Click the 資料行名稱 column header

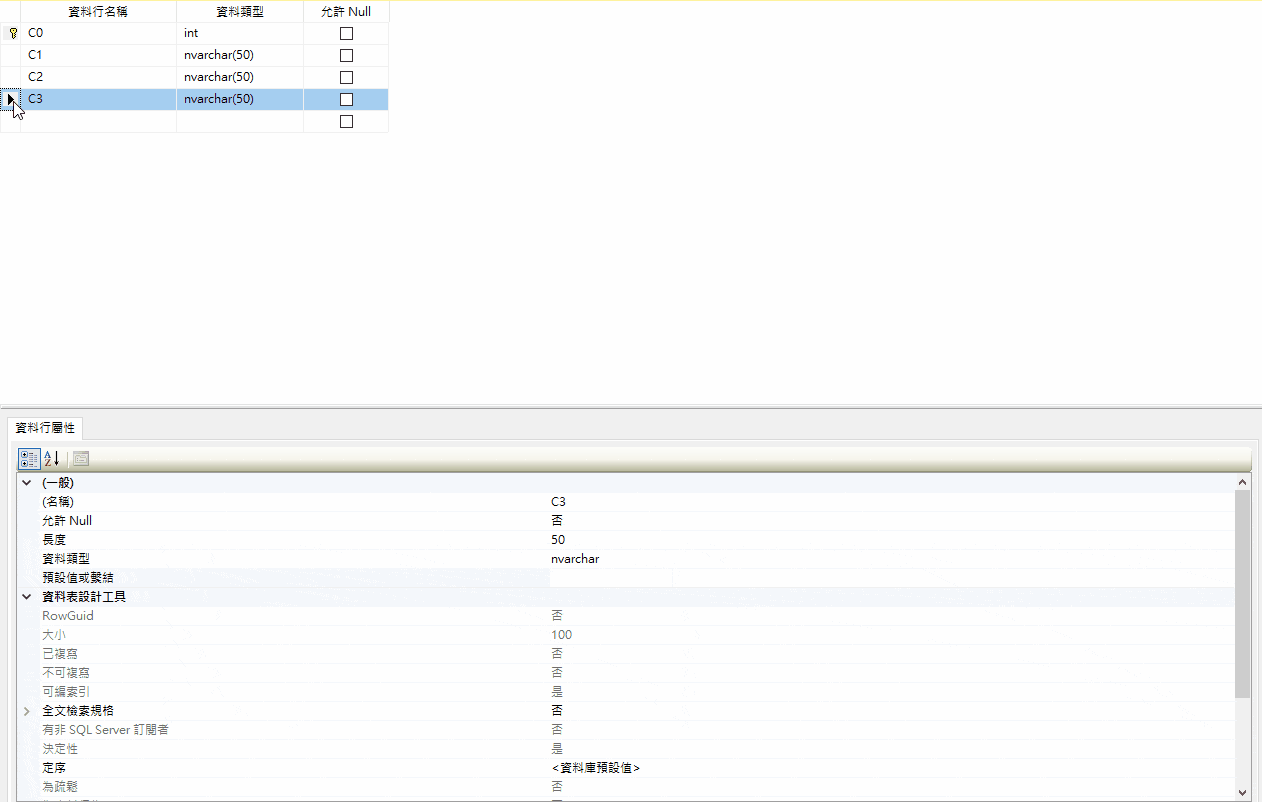point(98,12)
